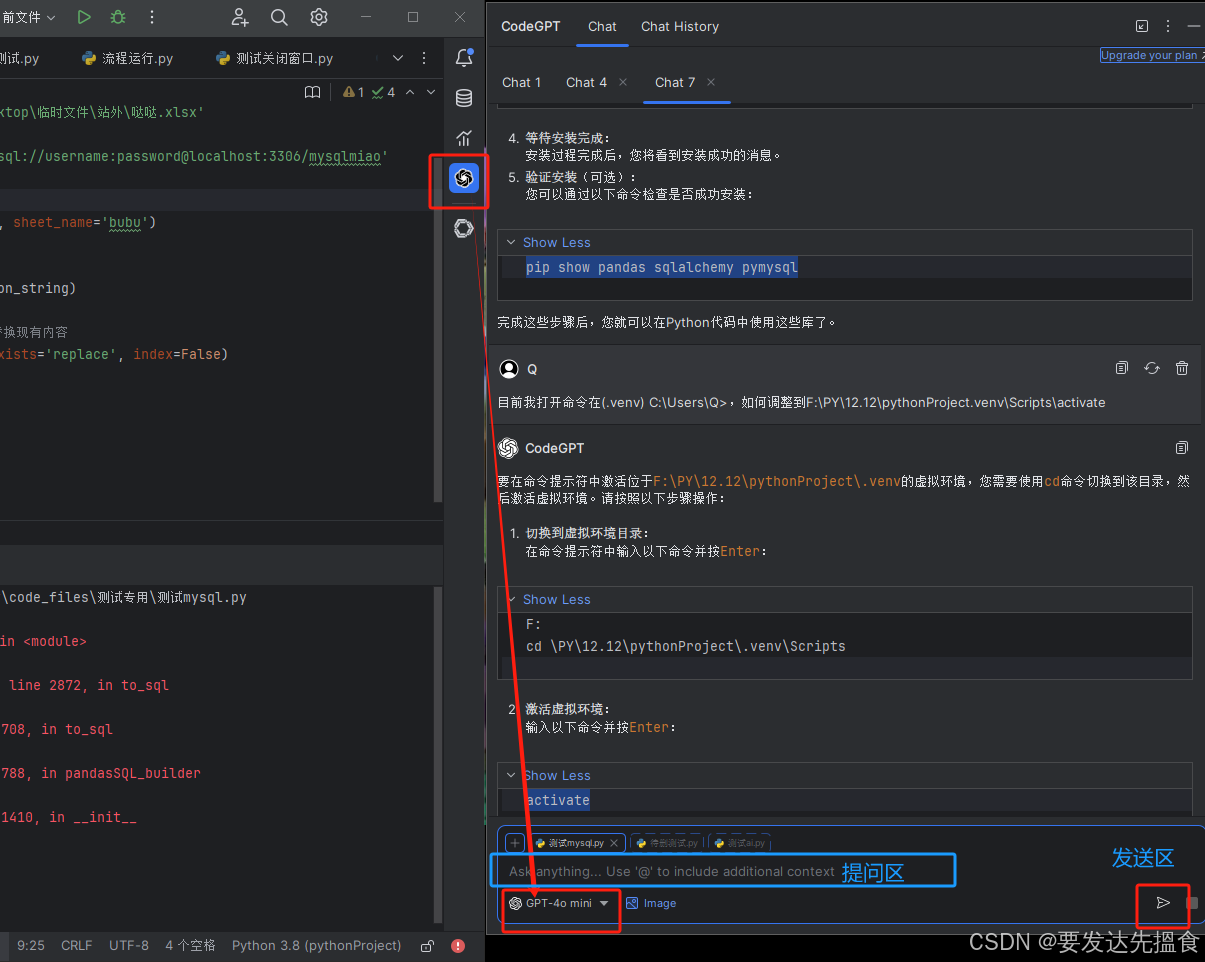Screen dimensions: 1205x962
Task: Open the 测试关闭窗口.py editor tab
Action: [x=275, y=58]
